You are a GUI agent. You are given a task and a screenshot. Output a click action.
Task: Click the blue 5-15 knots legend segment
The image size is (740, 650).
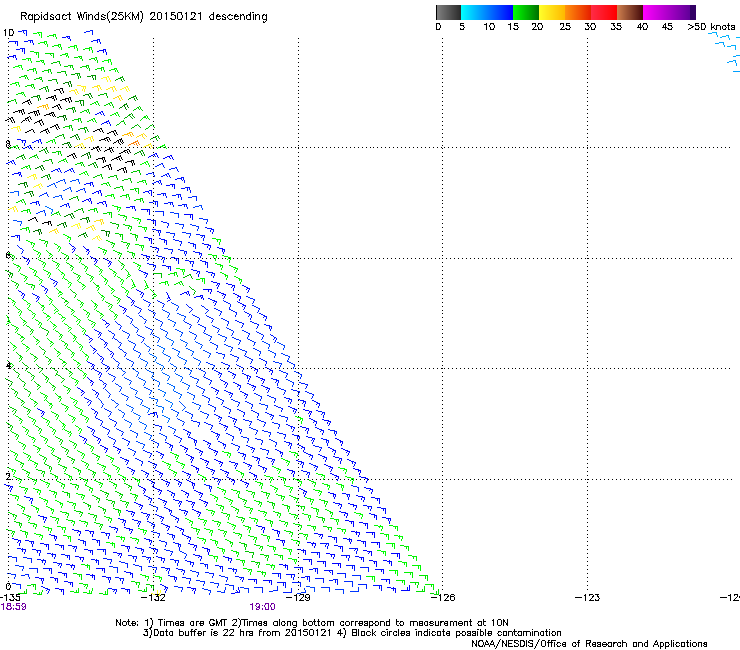pos(487,12)
